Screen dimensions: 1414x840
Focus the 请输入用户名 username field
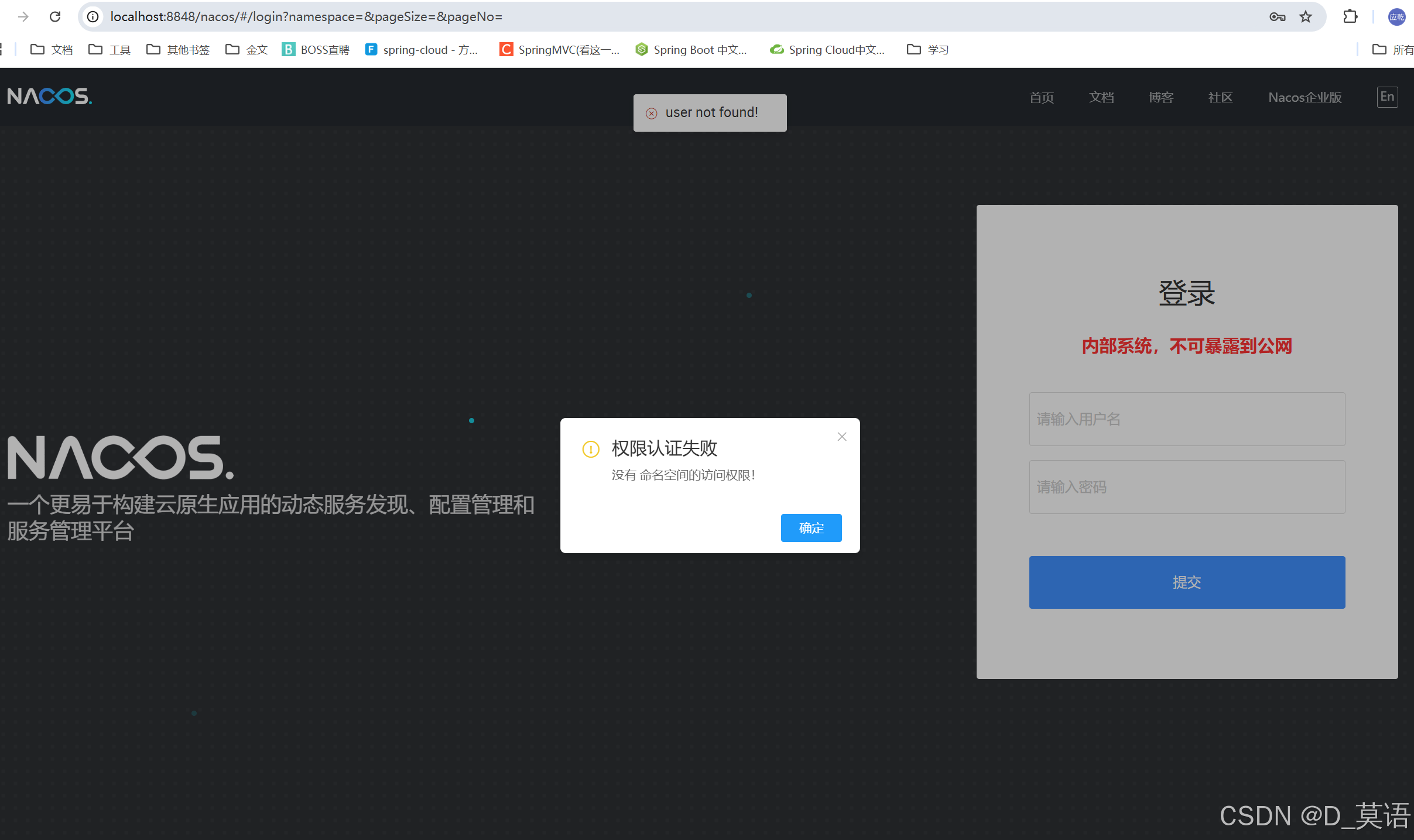tap(1187, 419)
